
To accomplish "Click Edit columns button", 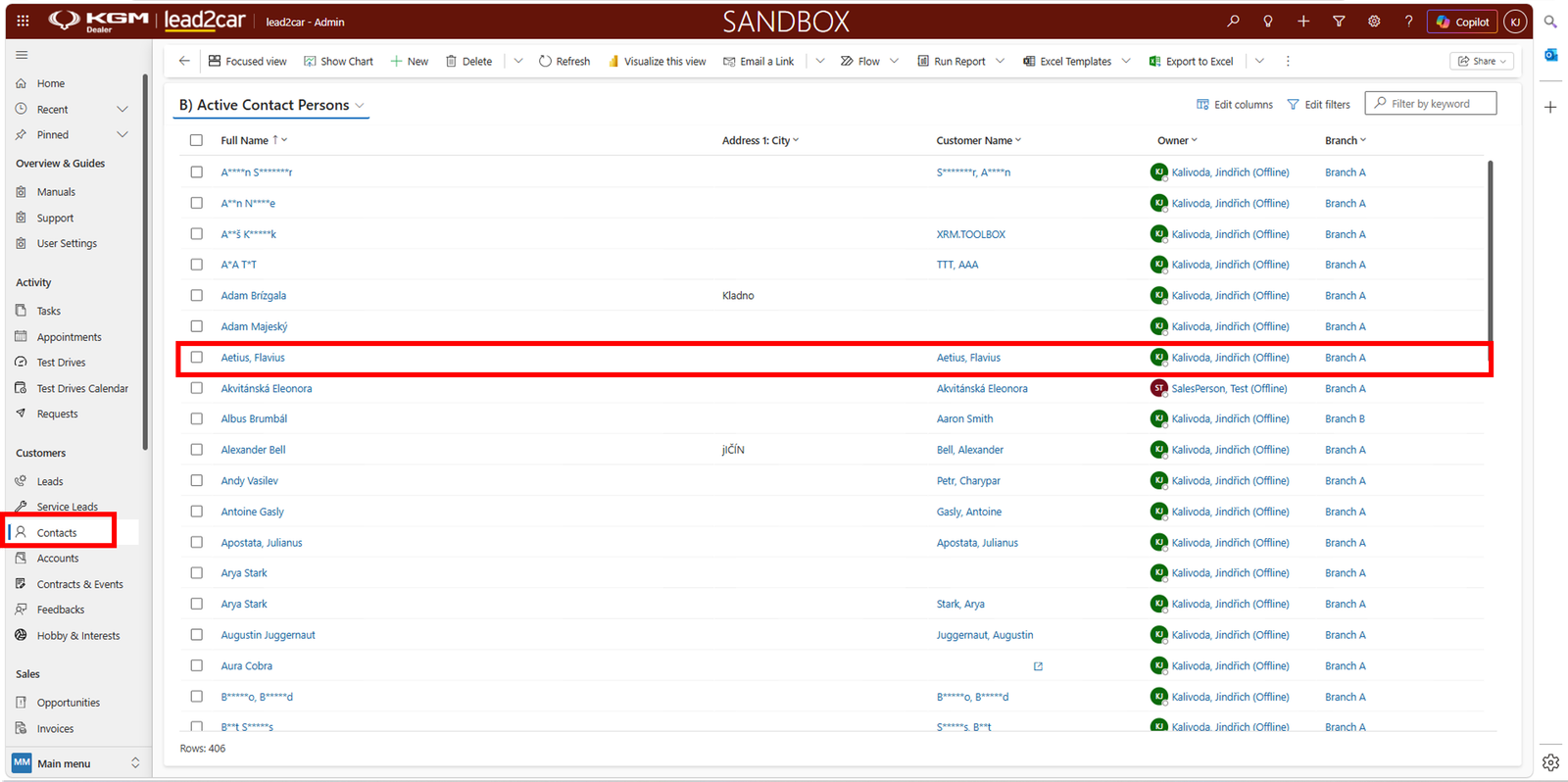I will pos(1235,104).
